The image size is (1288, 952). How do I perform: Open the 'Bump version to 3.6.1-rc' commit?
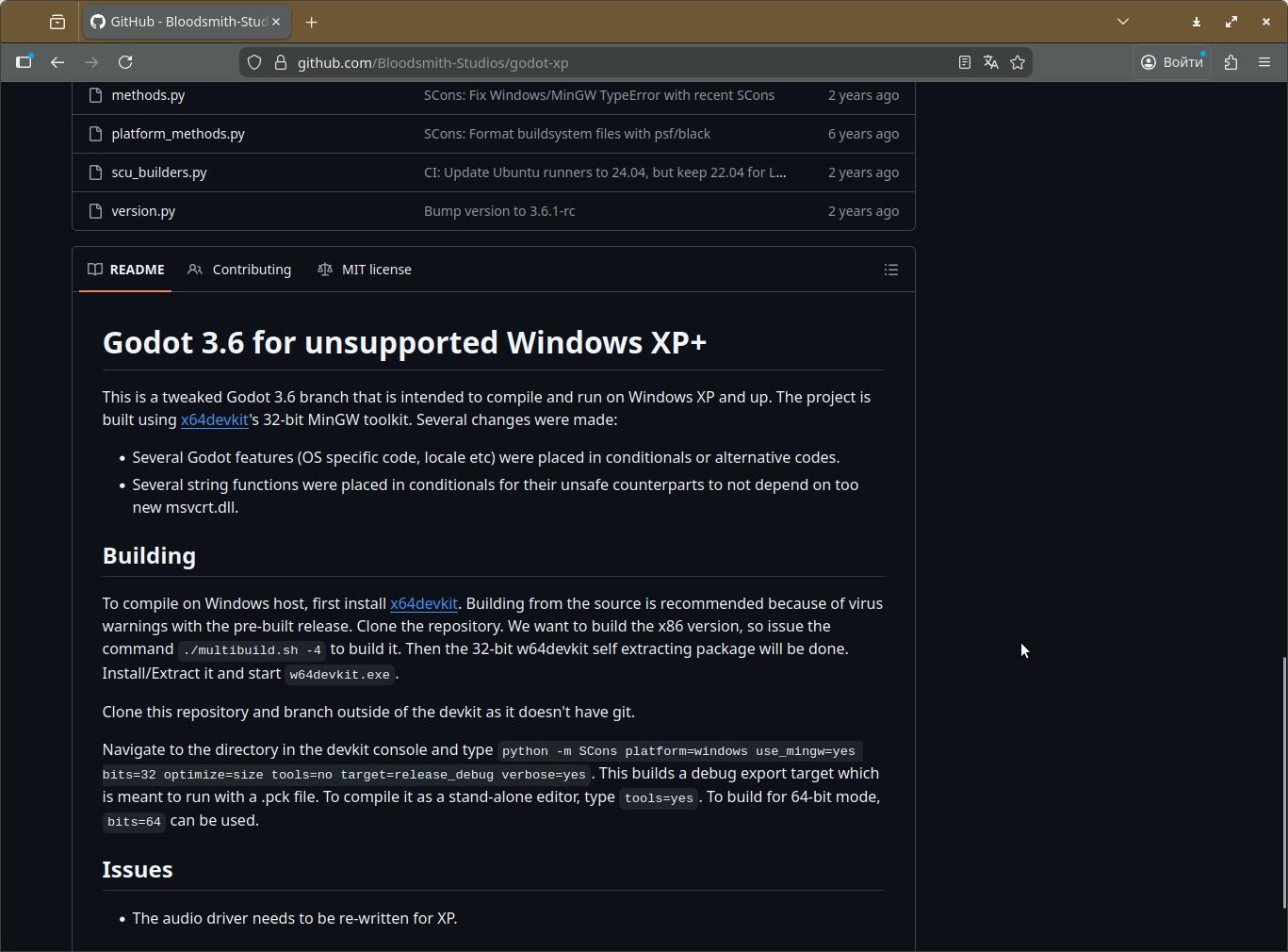click(499, 211)
